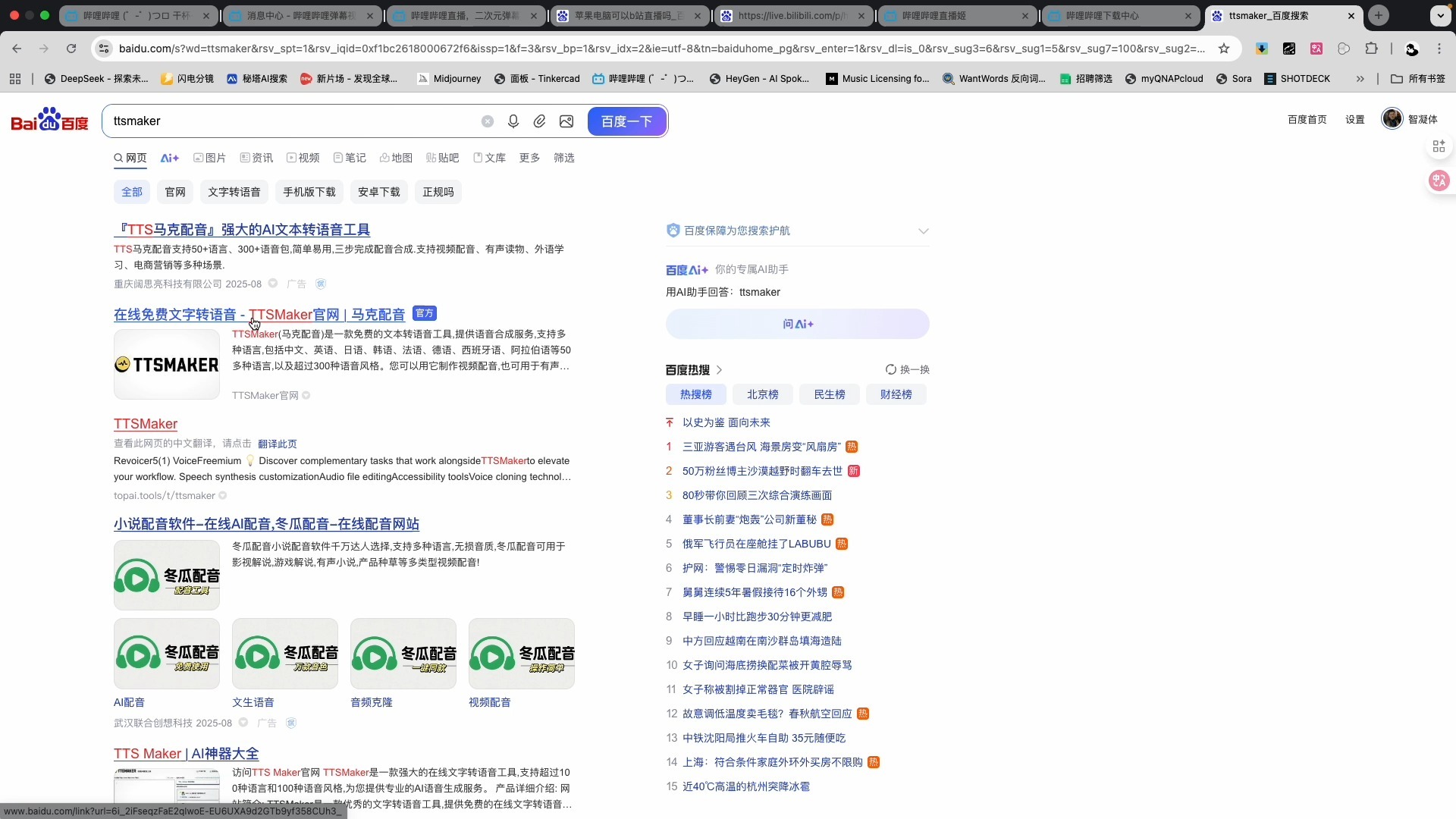
Task: Click the yellow download extension icon
Action: point(1262,49)
